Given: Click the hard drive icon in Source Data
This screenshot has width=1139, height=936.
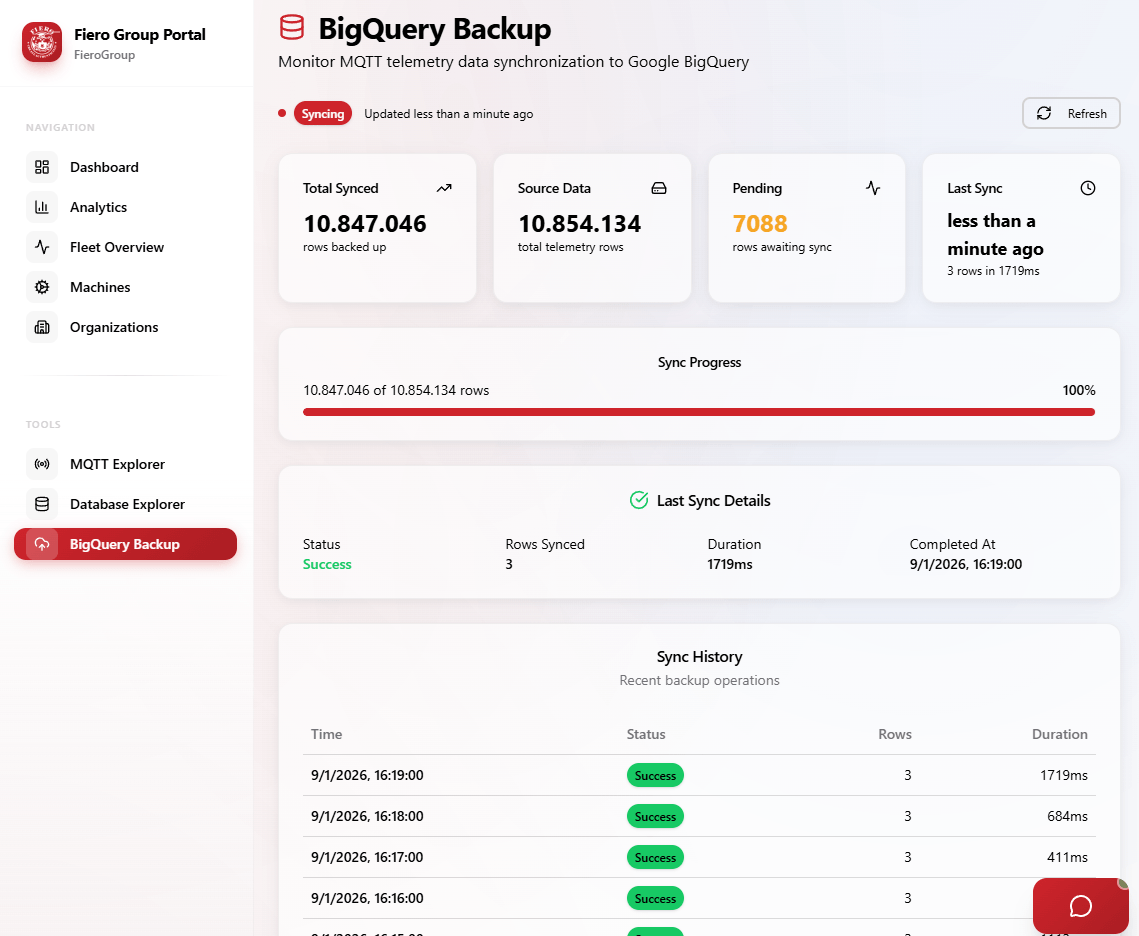Looking at the screenshot, I should tap(659, 188).
